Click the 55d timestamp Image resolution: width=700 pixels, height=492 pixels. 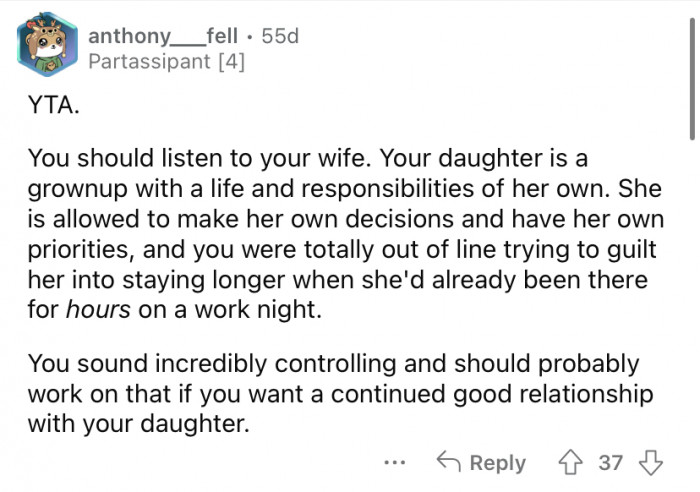pyautogui.click(x=279, y=36)
